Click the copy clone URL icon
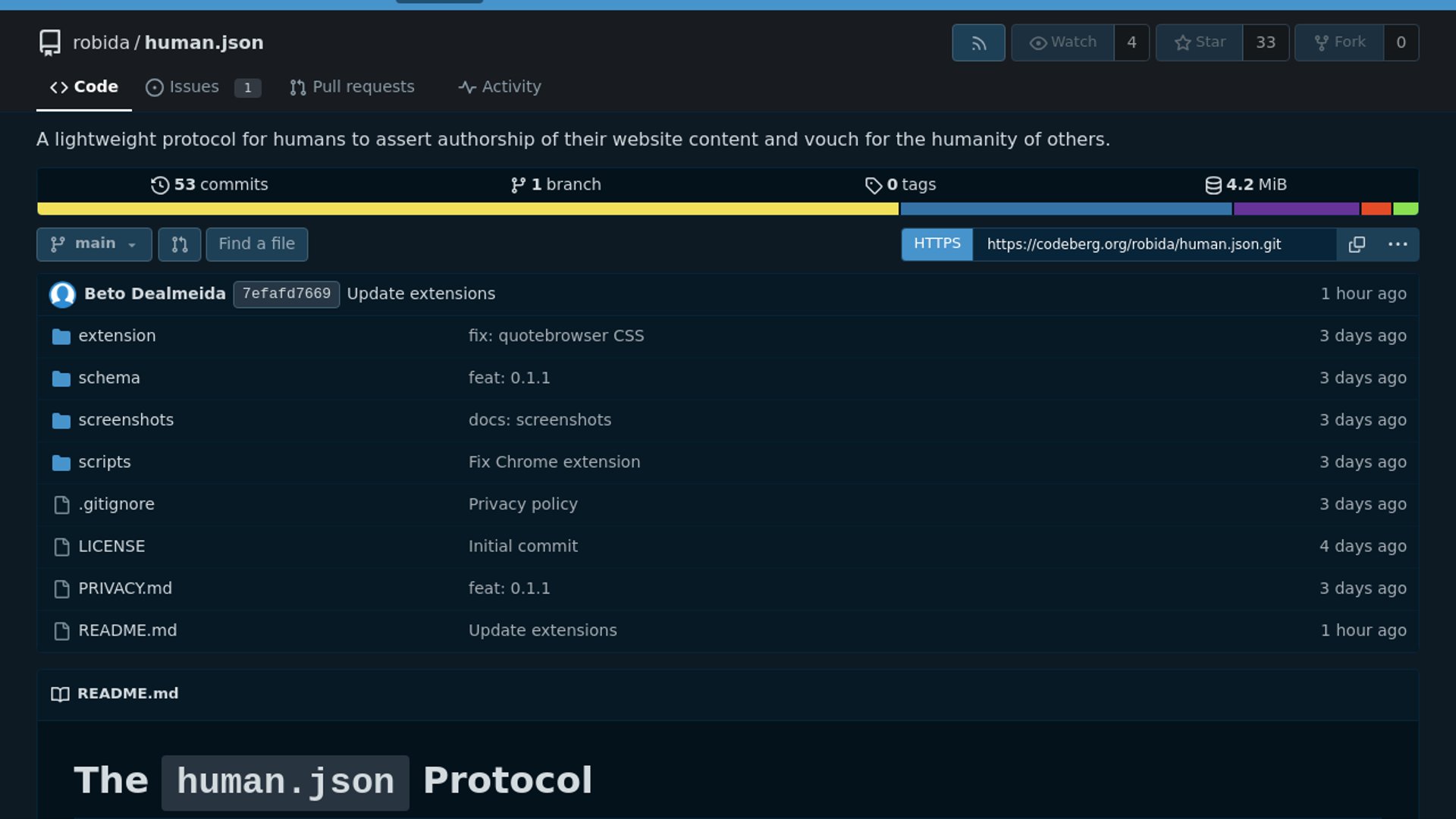 pyautogui.click(x=1357, y=244)
